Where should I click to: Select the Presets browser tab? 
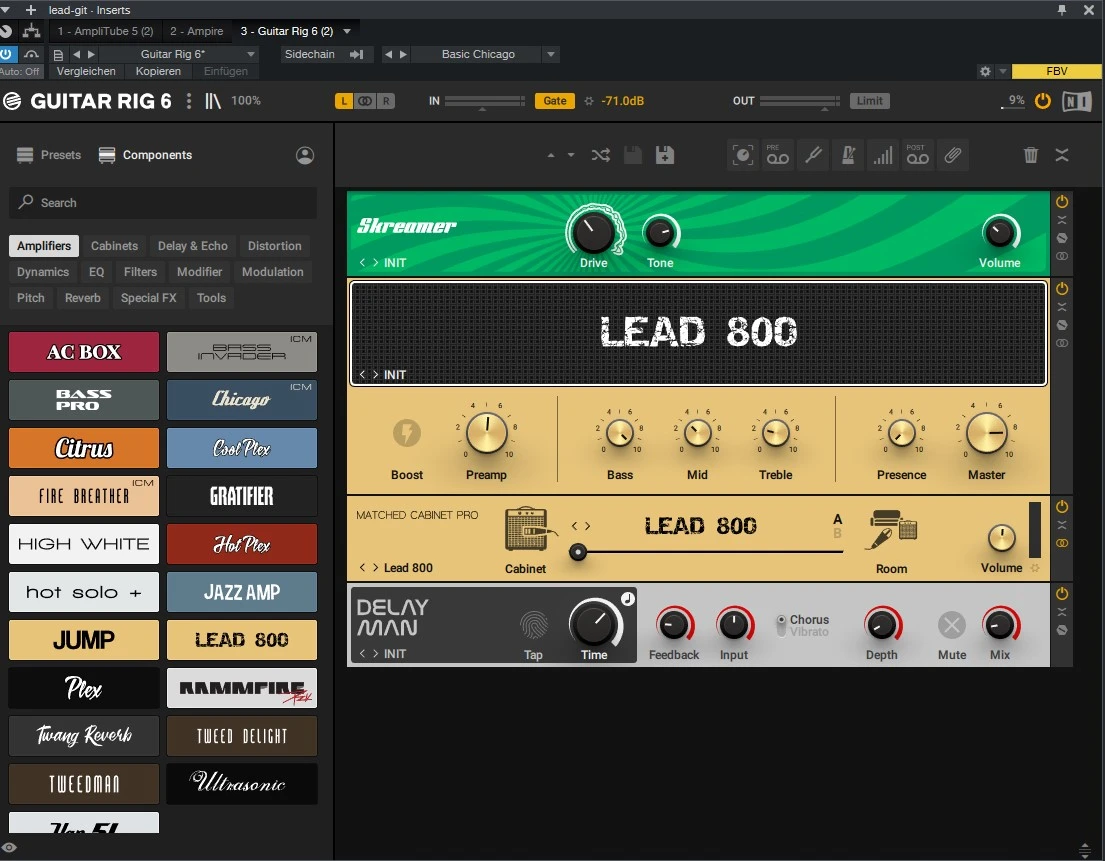[x=49, y=155]
